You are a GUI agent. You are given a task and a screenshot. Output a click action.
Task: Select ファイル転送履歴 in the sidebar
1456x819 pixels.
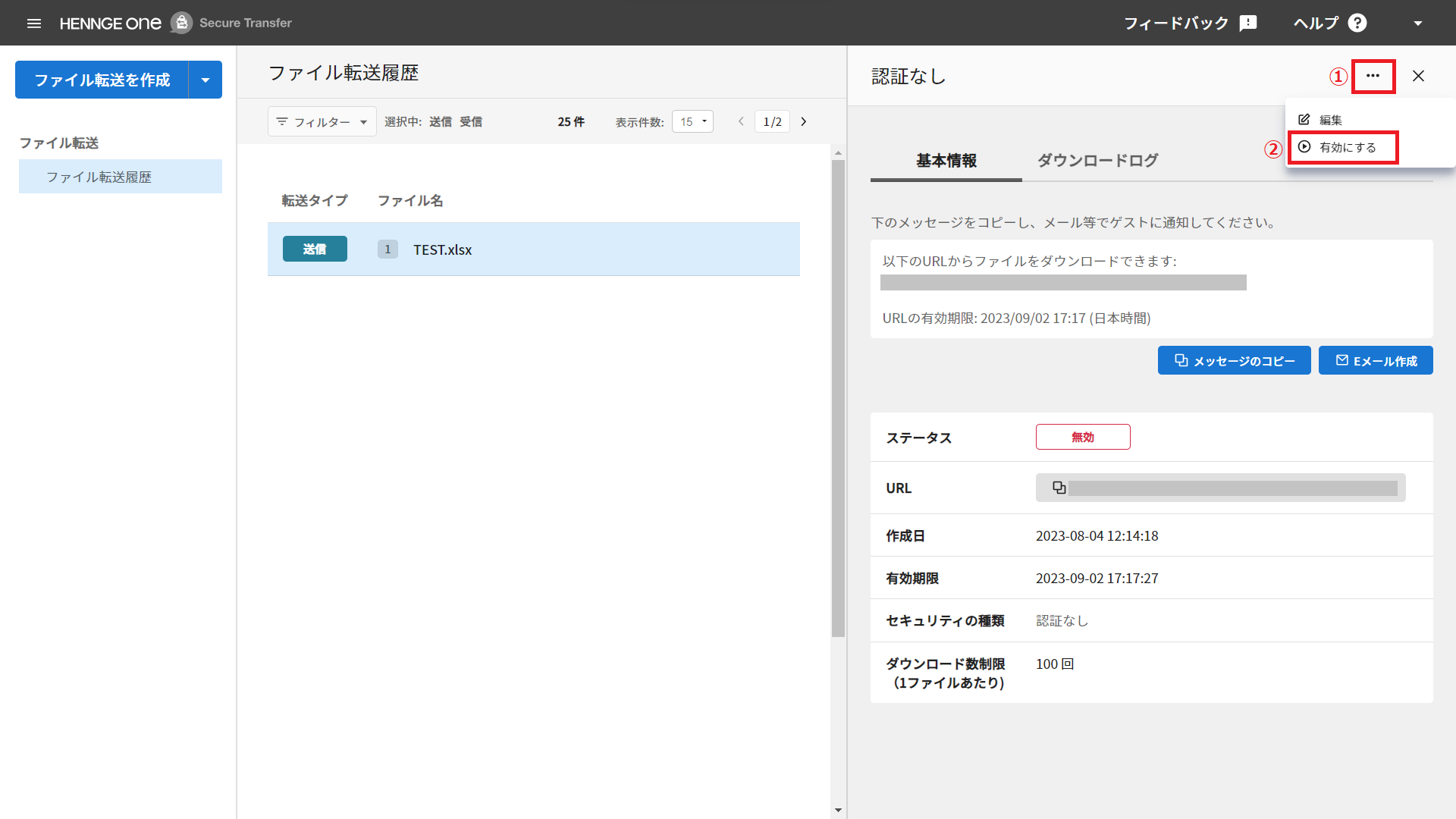click(121, 176)
